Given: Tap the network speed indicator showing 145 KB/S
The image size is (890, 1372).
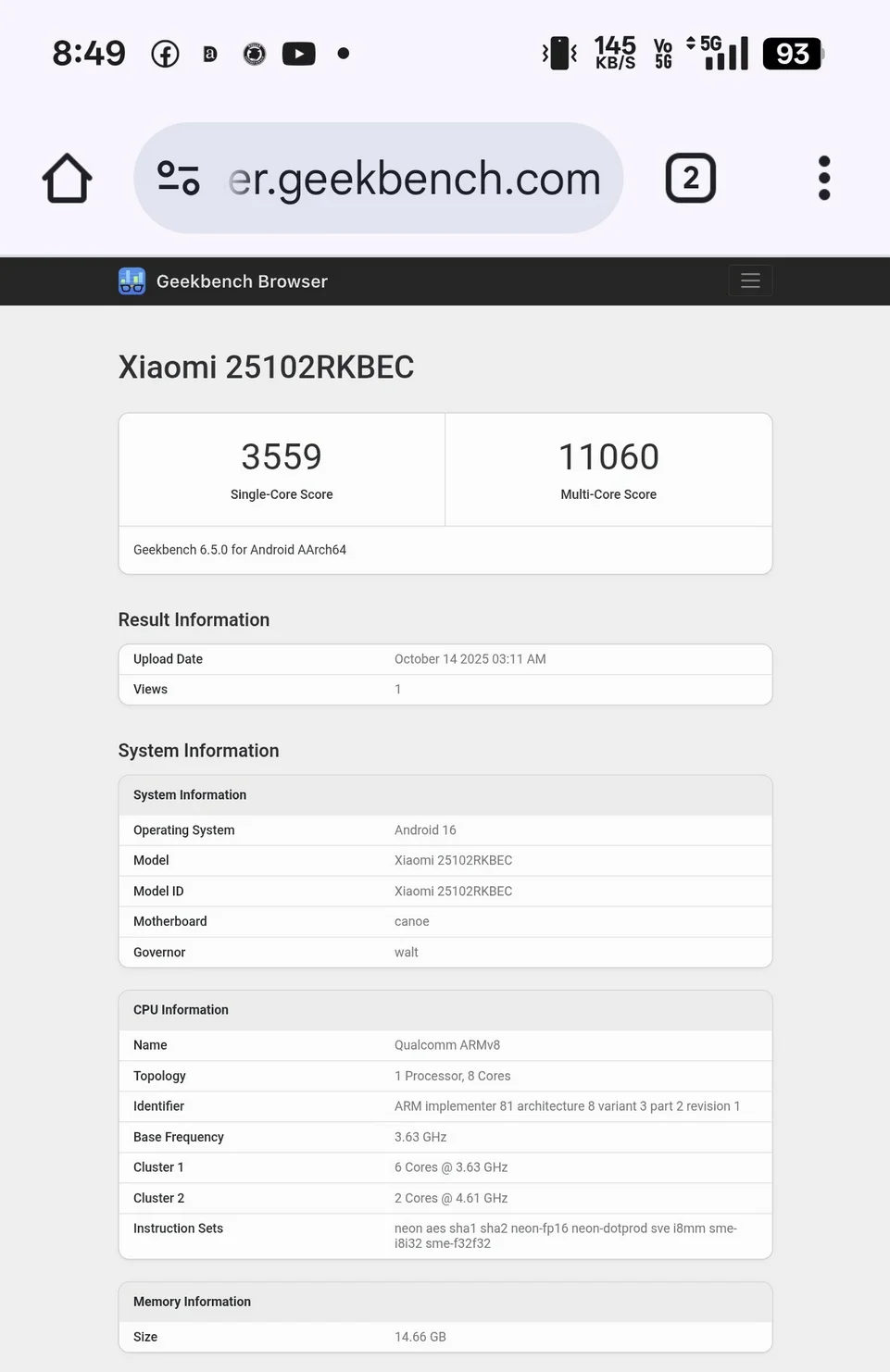Looking at the screenshot, I should (x=614, y=53).
